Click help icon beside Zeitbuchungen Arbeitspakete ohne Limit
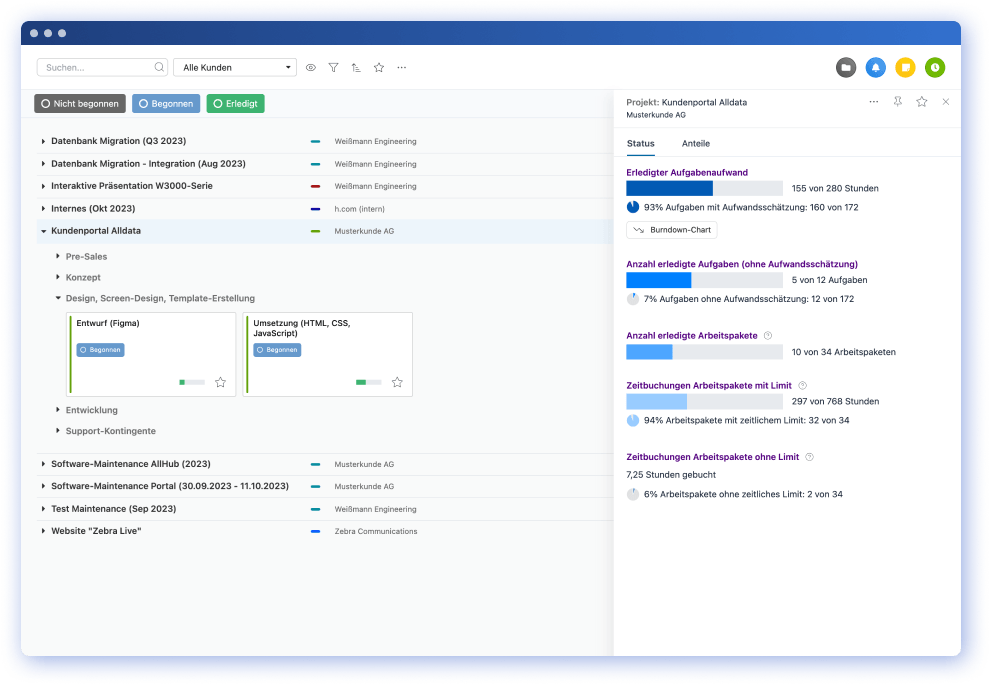 809,457
